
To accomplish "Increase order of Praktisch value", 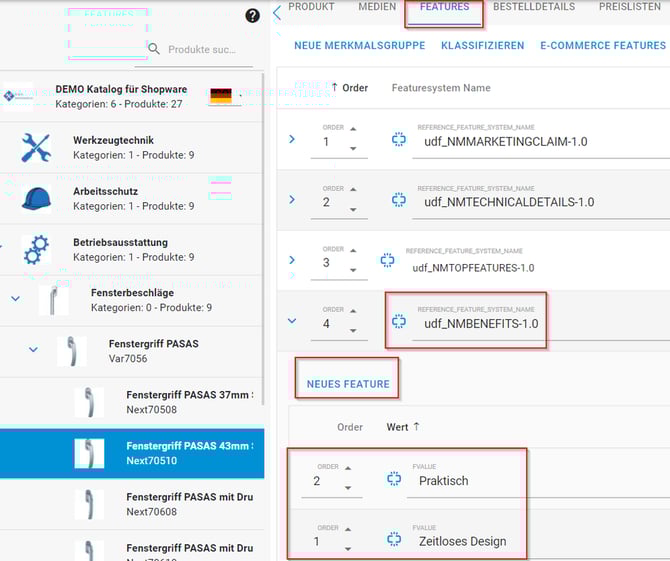I will (348, 468).
